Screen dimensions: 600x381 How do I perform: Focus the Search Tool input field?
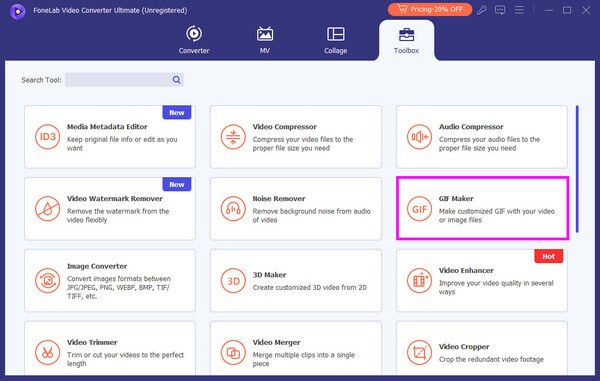click(124, 80)
